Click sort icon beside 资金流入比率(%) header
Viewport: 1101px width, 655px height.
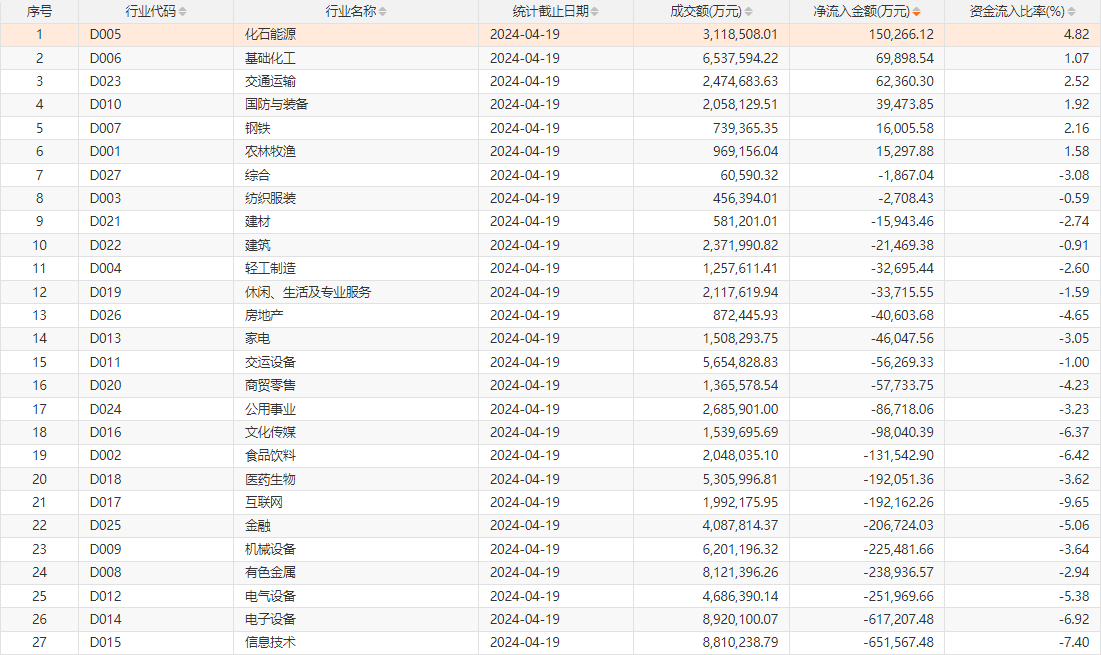click(1071, 11)
